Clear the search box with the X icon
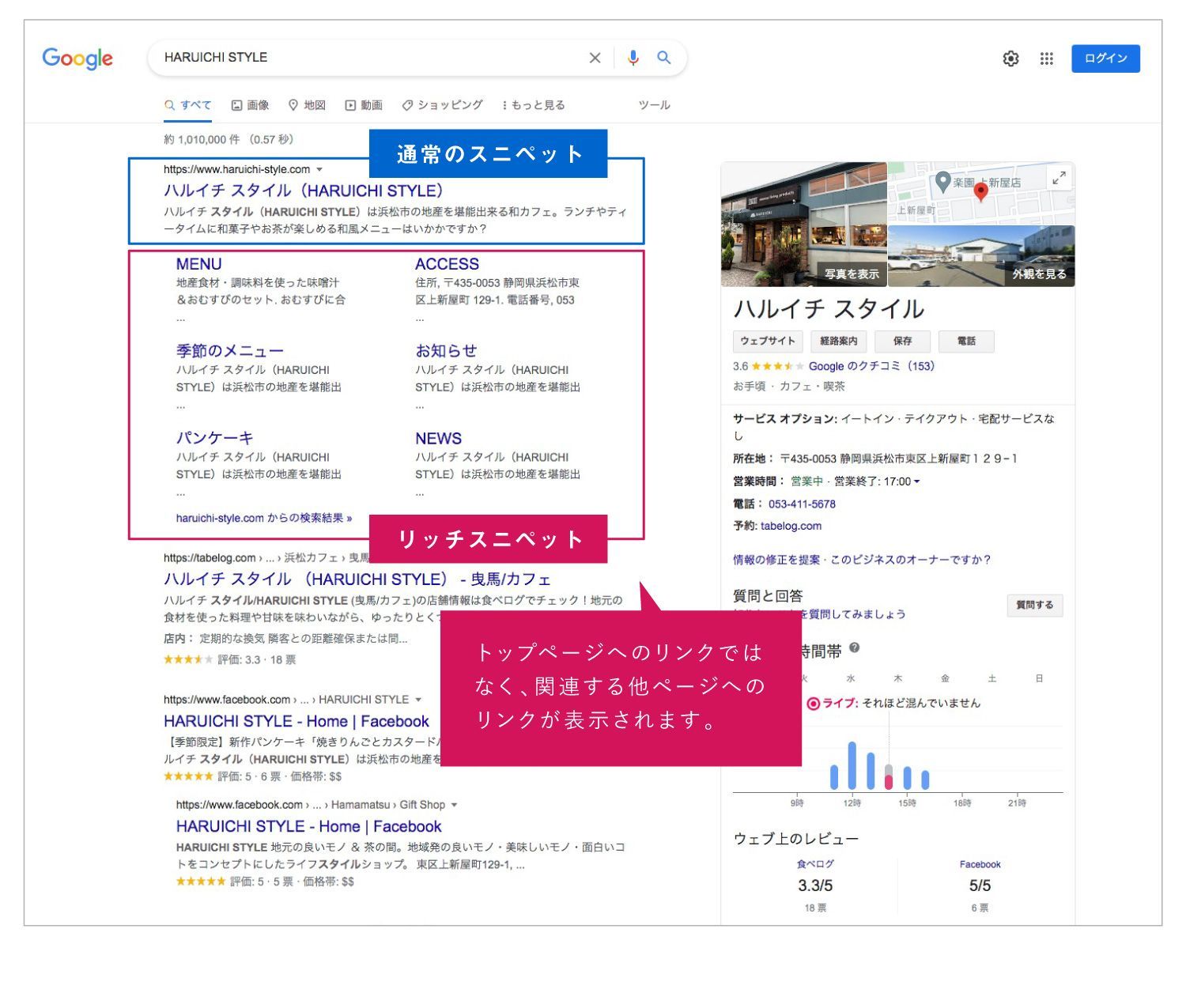 tap(595, 58)
